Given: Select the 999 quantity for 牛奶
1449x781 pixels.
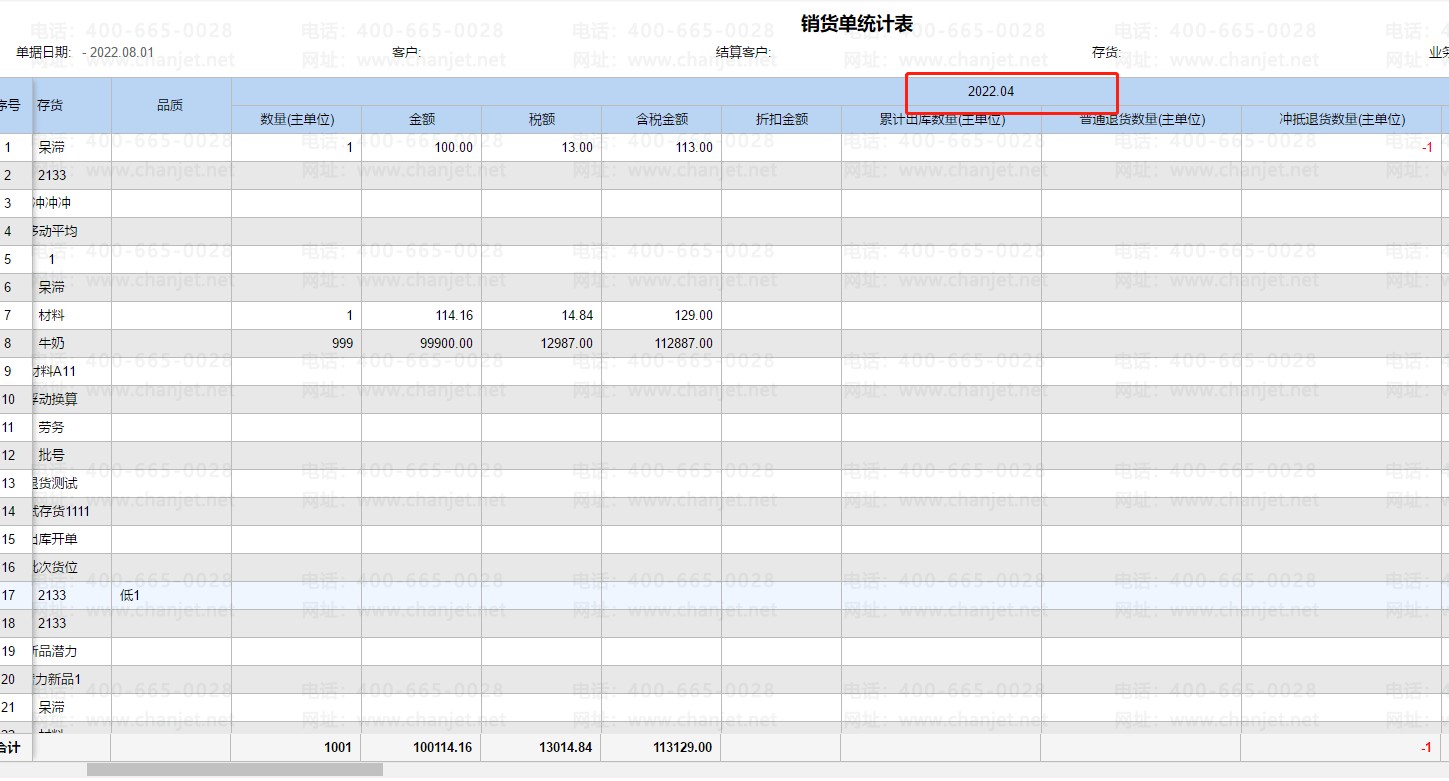Looking at the screenshot, I should [x=297, y=343].
